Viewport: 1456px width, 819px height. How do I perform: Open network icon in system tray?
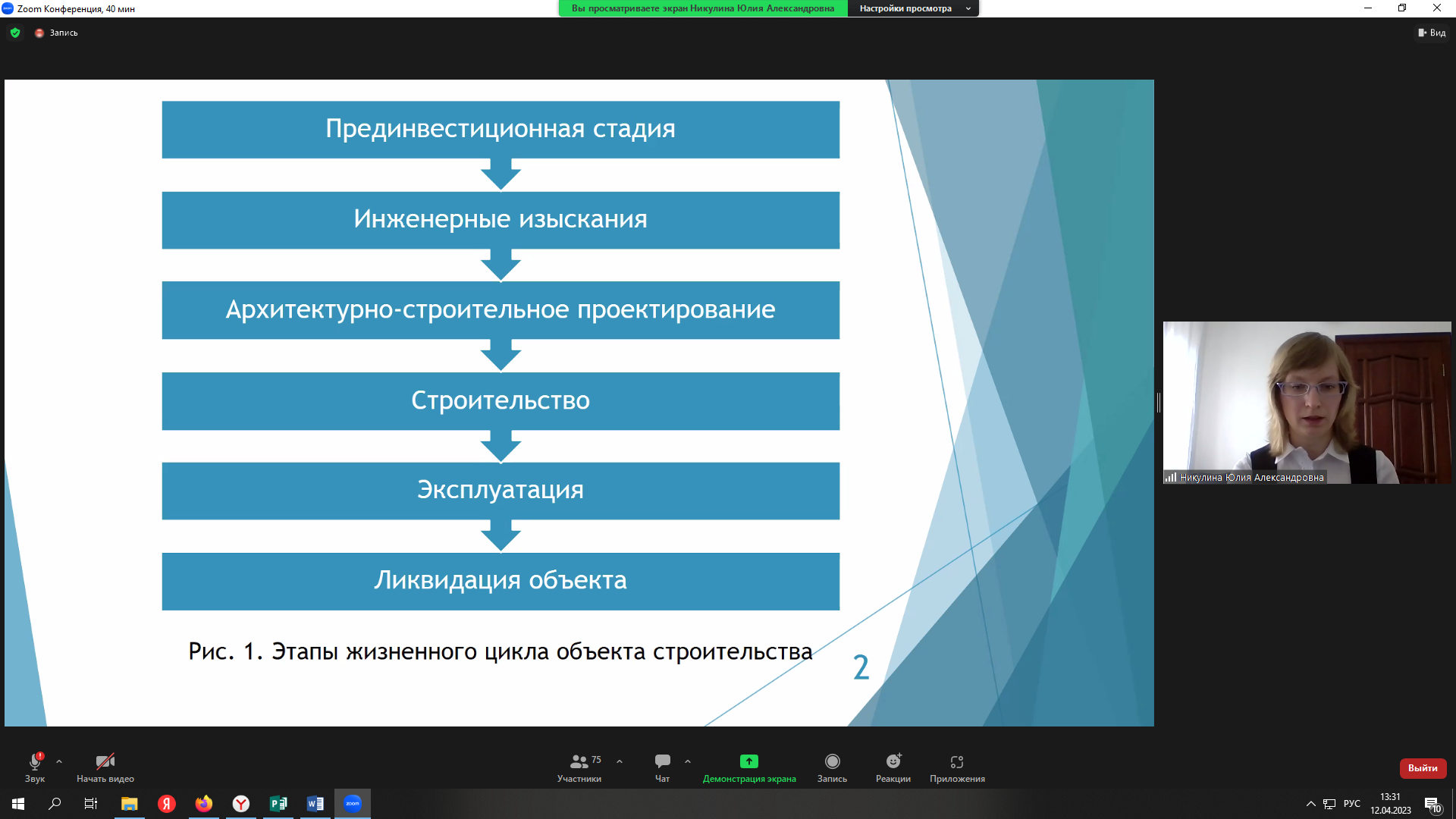pos(1329,804)
